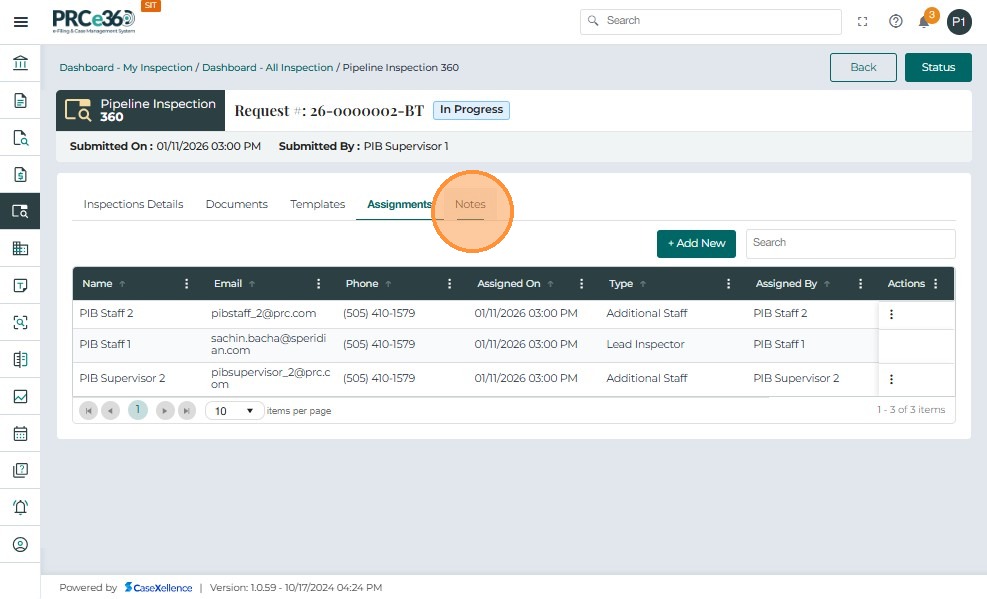Click the + Add New button

coord(696,243)
